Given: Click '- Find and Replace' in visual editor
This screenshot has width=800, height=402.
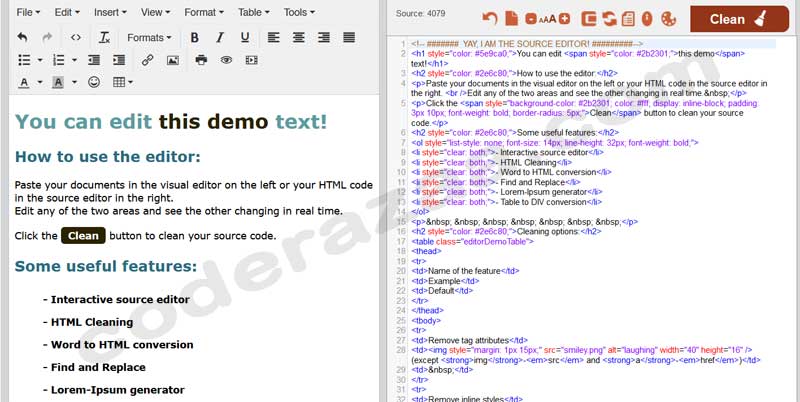Looking at the screenshot, I should [94, 367].
